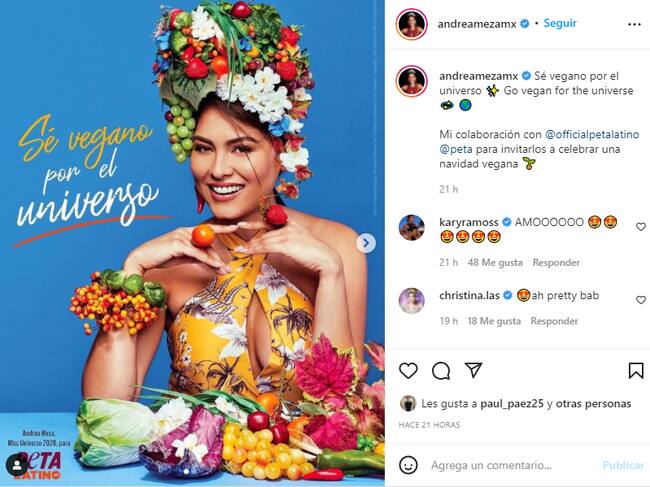This screenshot has width=650, height=487.
Task: Save post with the bookmark icon
Action: 635,371
